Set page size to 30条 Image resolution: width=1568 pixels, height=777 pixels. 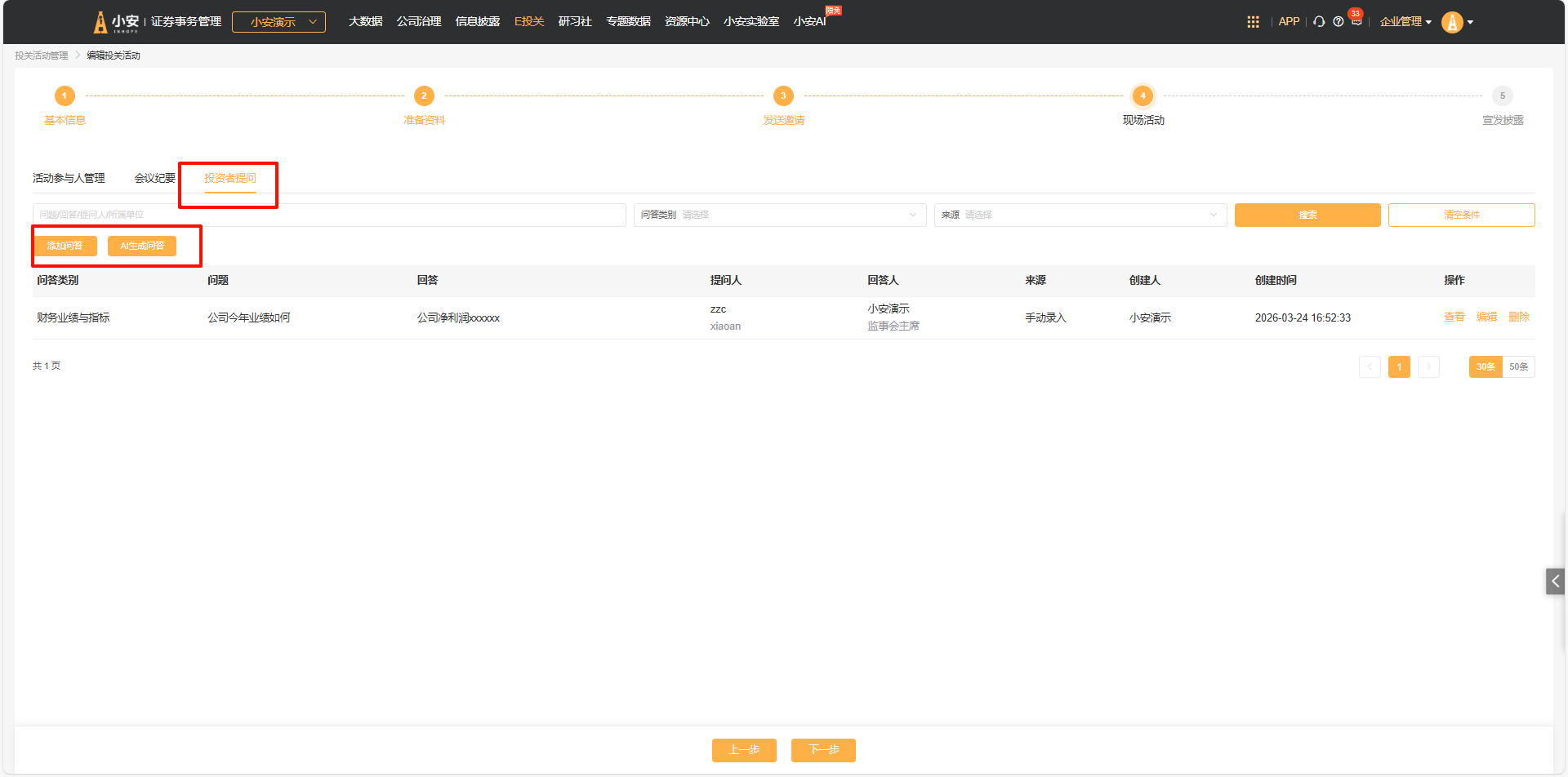tap(1486, 366)
